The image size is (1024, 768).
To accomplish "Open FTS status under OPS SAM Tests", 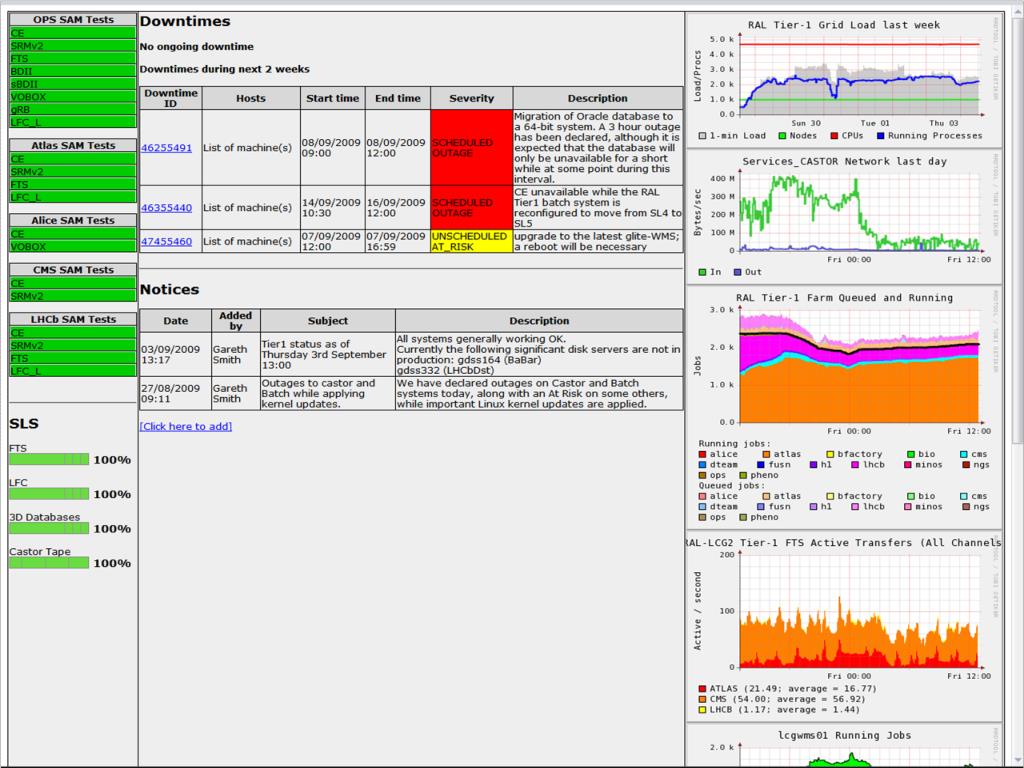I will pyautogui.click(x=72, y=59).
